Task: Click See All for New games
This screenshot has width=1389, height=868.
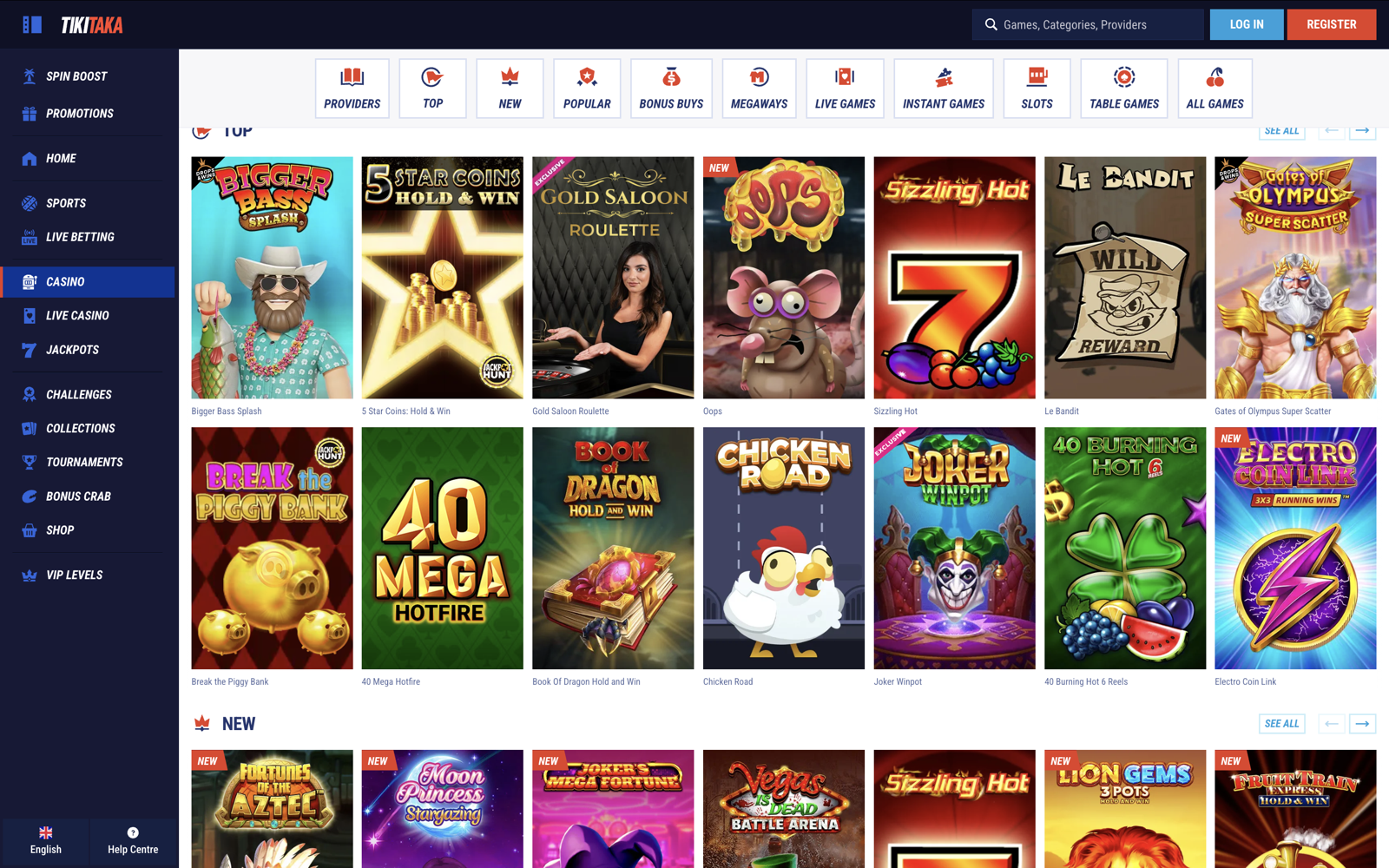Action: click(x=1281, y=723)
